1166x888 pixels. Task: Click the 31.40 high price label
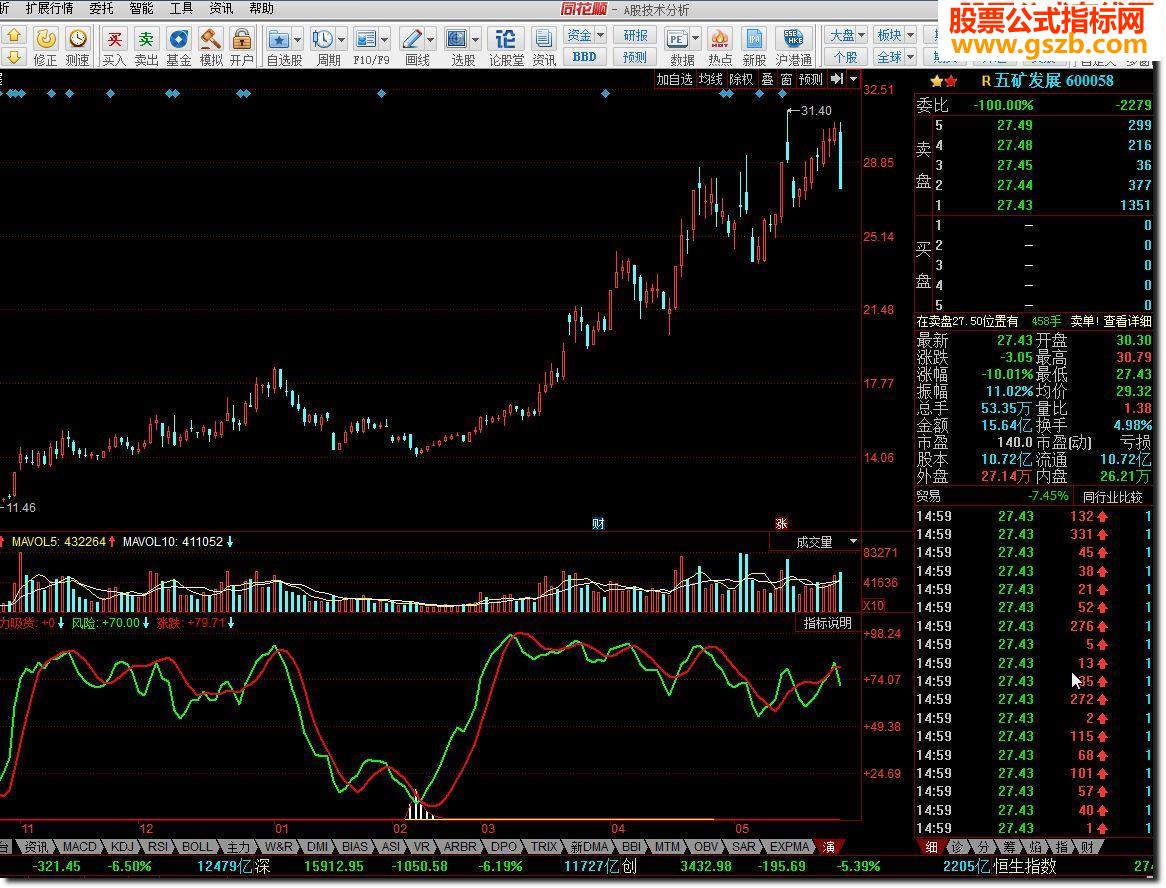point(816,111)
